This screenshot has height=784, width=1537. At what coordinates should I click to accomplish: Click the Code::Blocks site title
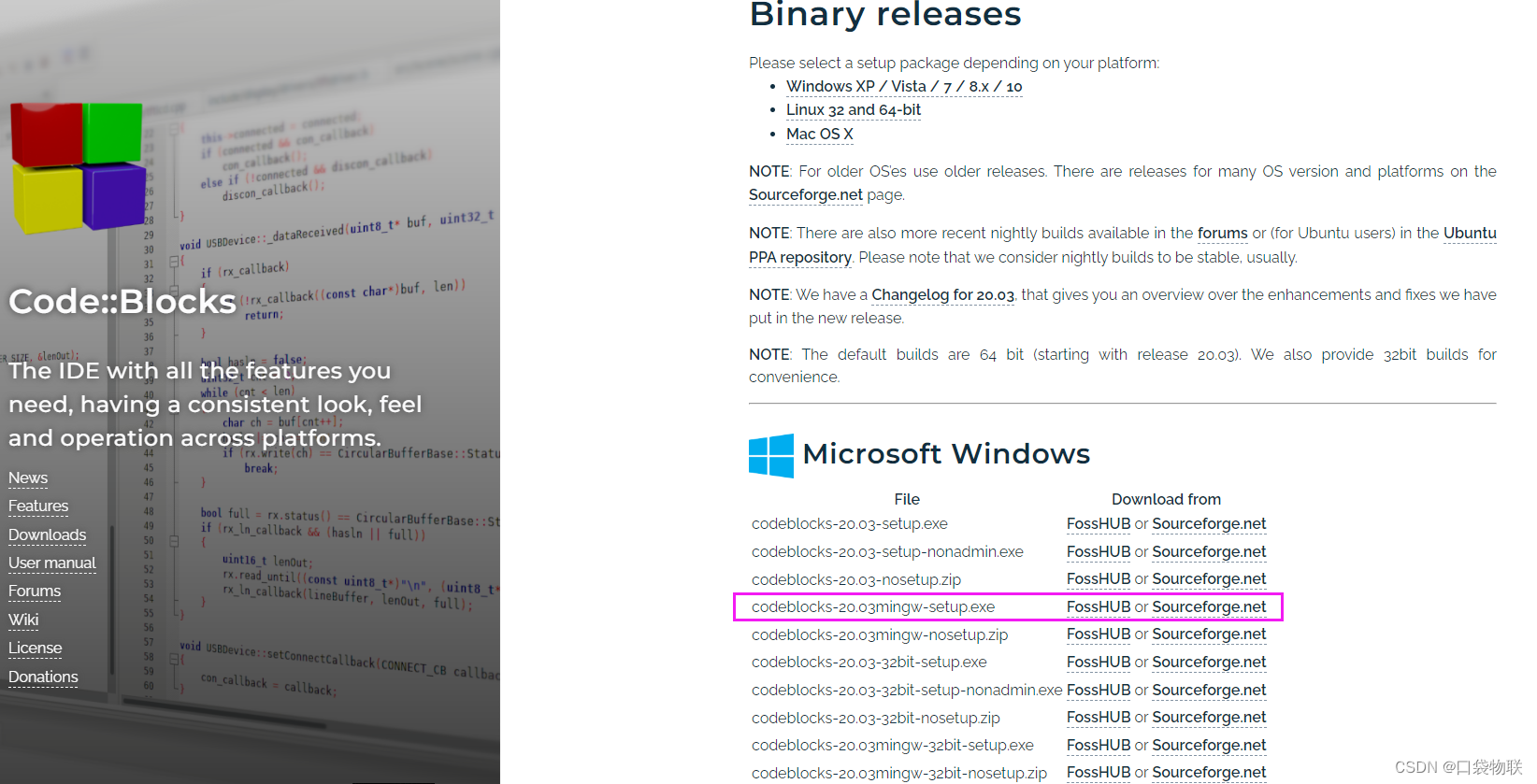122,302
